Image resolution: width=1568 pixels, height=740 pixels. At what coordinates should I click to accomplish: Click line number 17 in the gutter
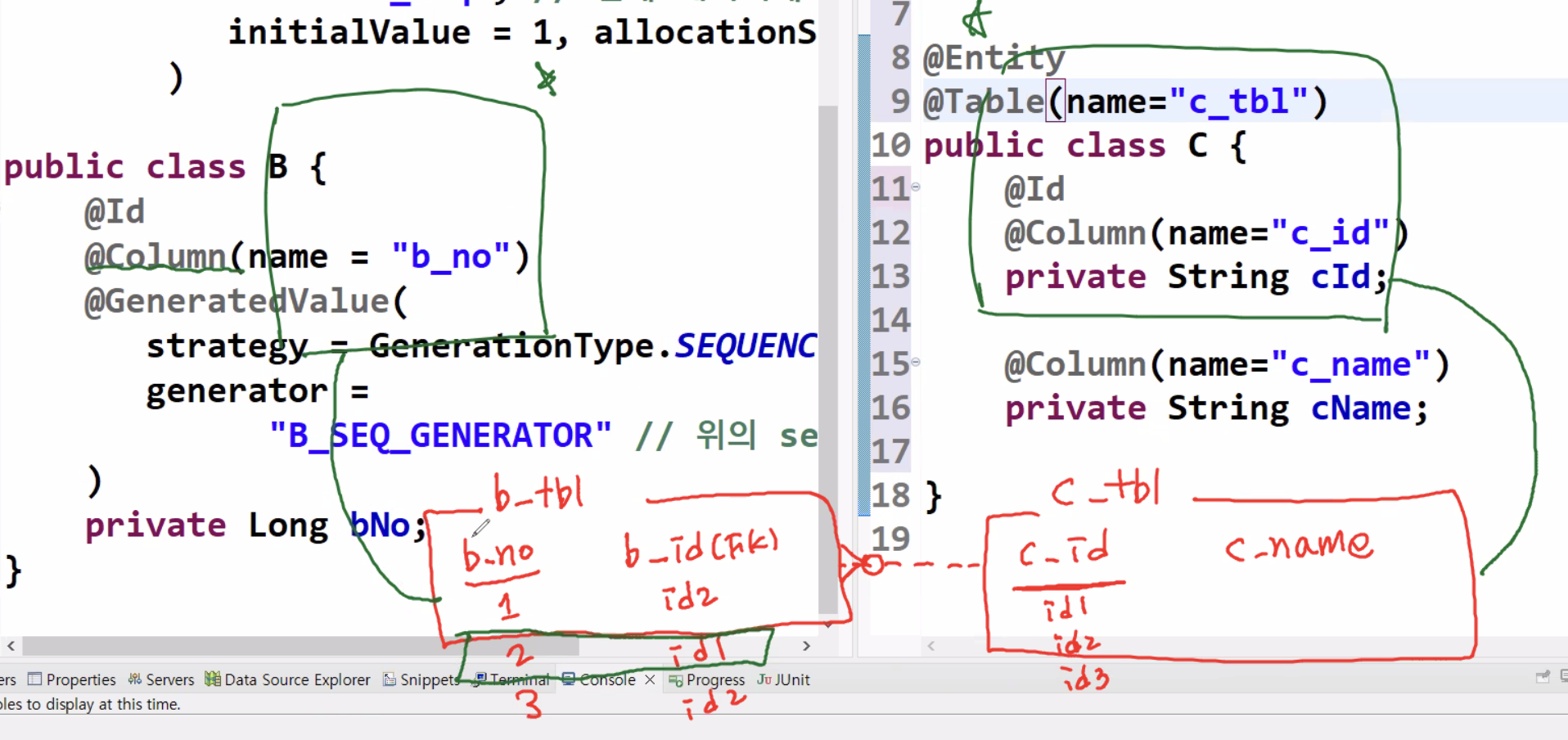point(890,452)
